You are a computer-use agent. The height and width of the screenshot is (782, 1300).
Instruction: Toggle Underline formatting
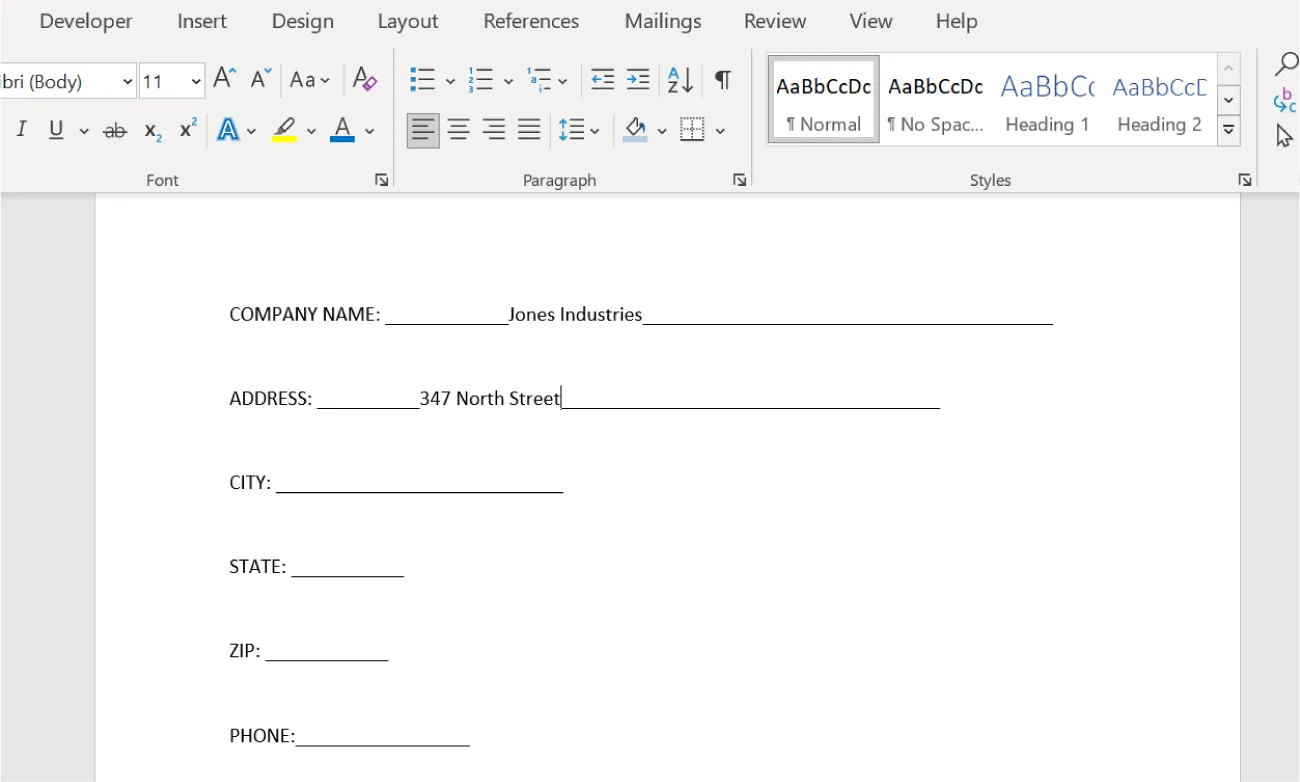pyautogui.click(x=55, y=129)
